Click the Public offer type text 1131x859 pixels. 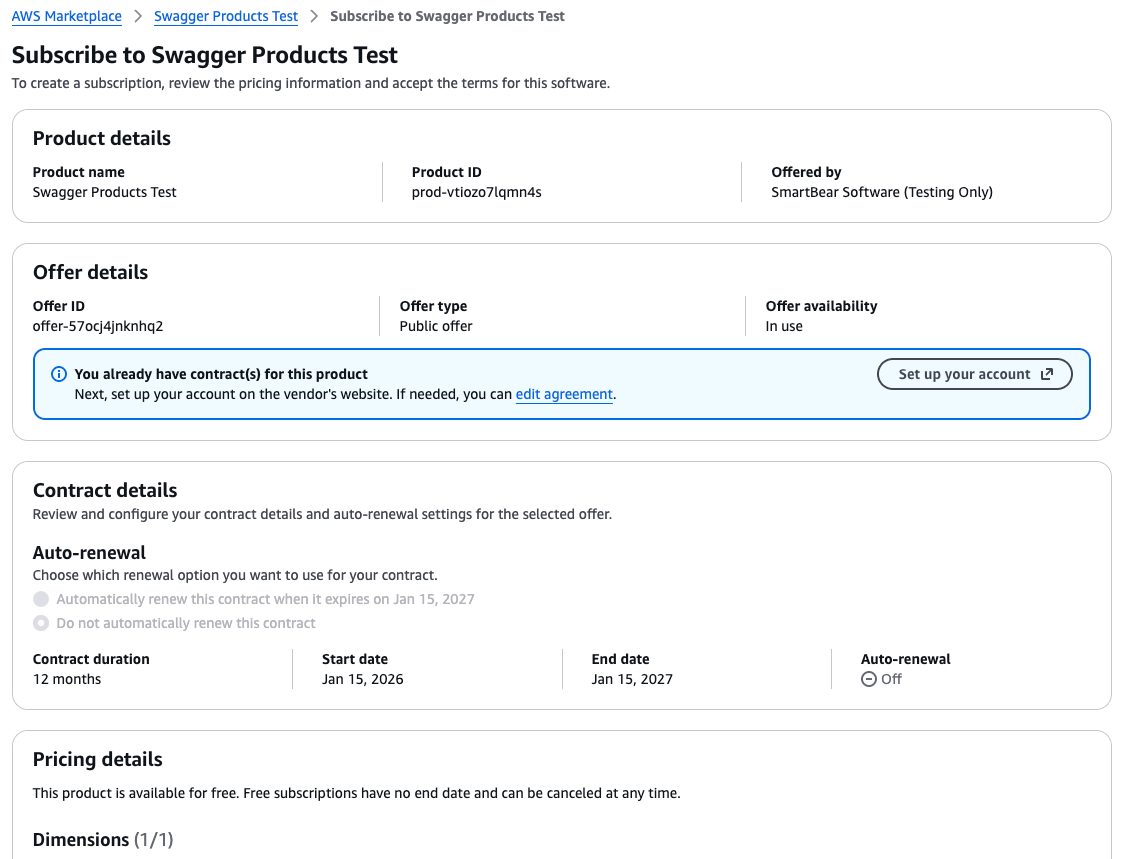(x=434, y=326)
